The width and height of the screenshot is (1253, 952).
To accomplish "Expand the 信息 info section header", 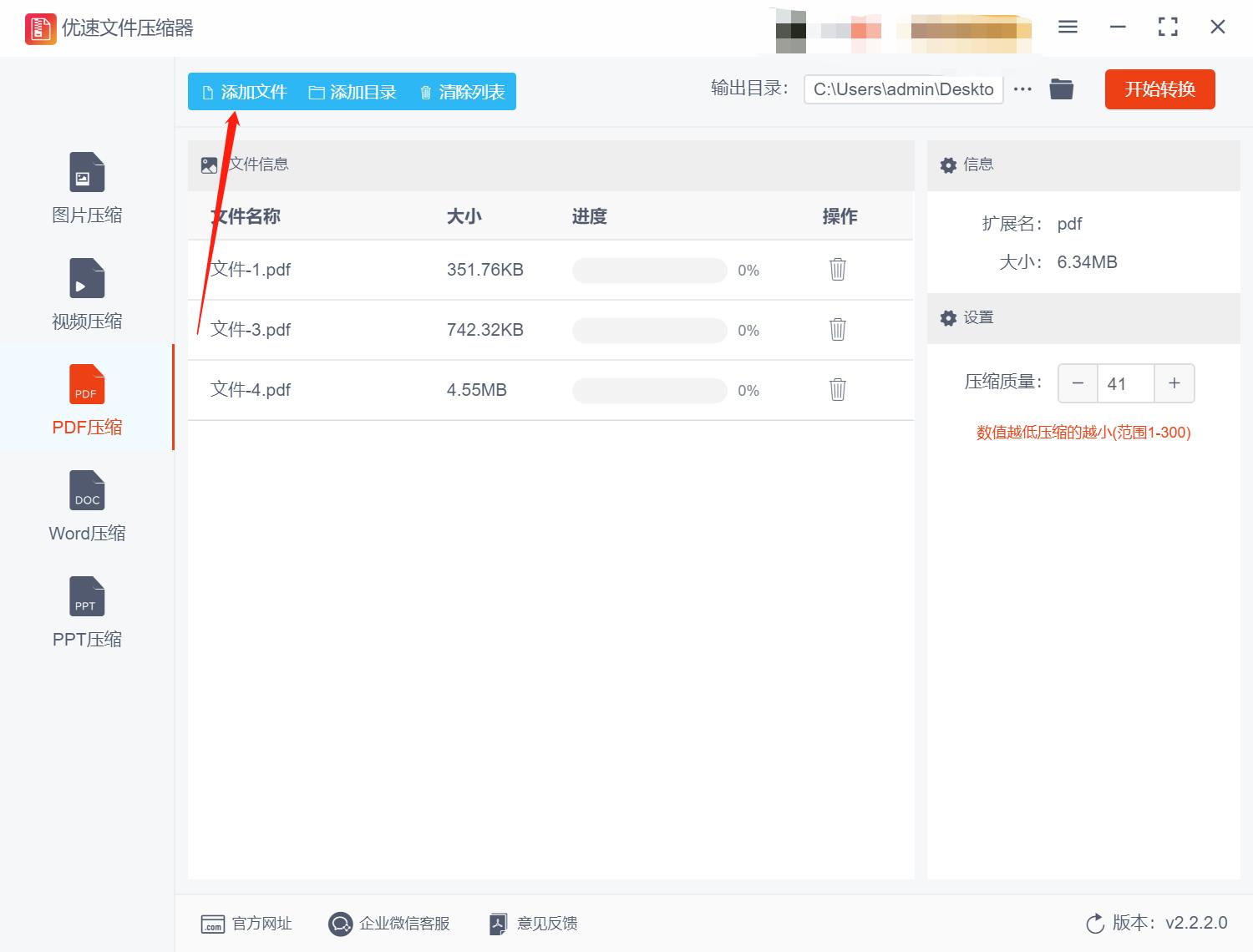I will point(979,165).
